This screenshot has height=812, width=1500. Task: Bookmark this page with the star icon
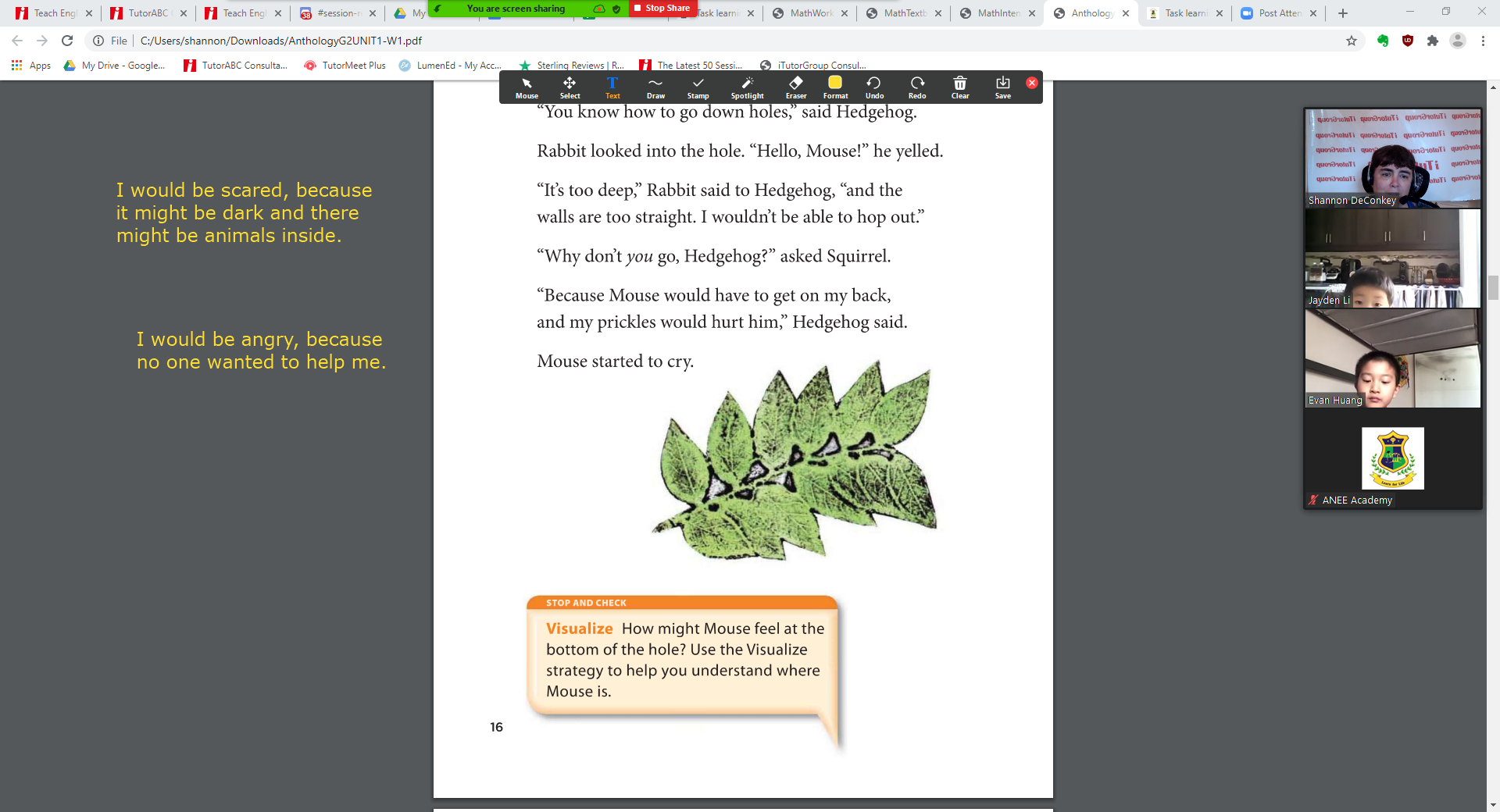[x=1352, y=41]
